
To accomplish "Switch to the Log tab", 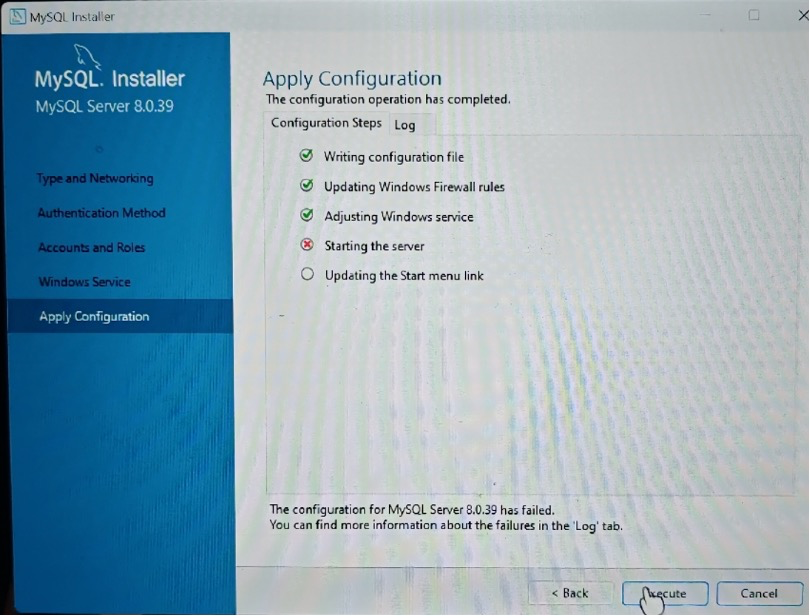I will (405, 125).
